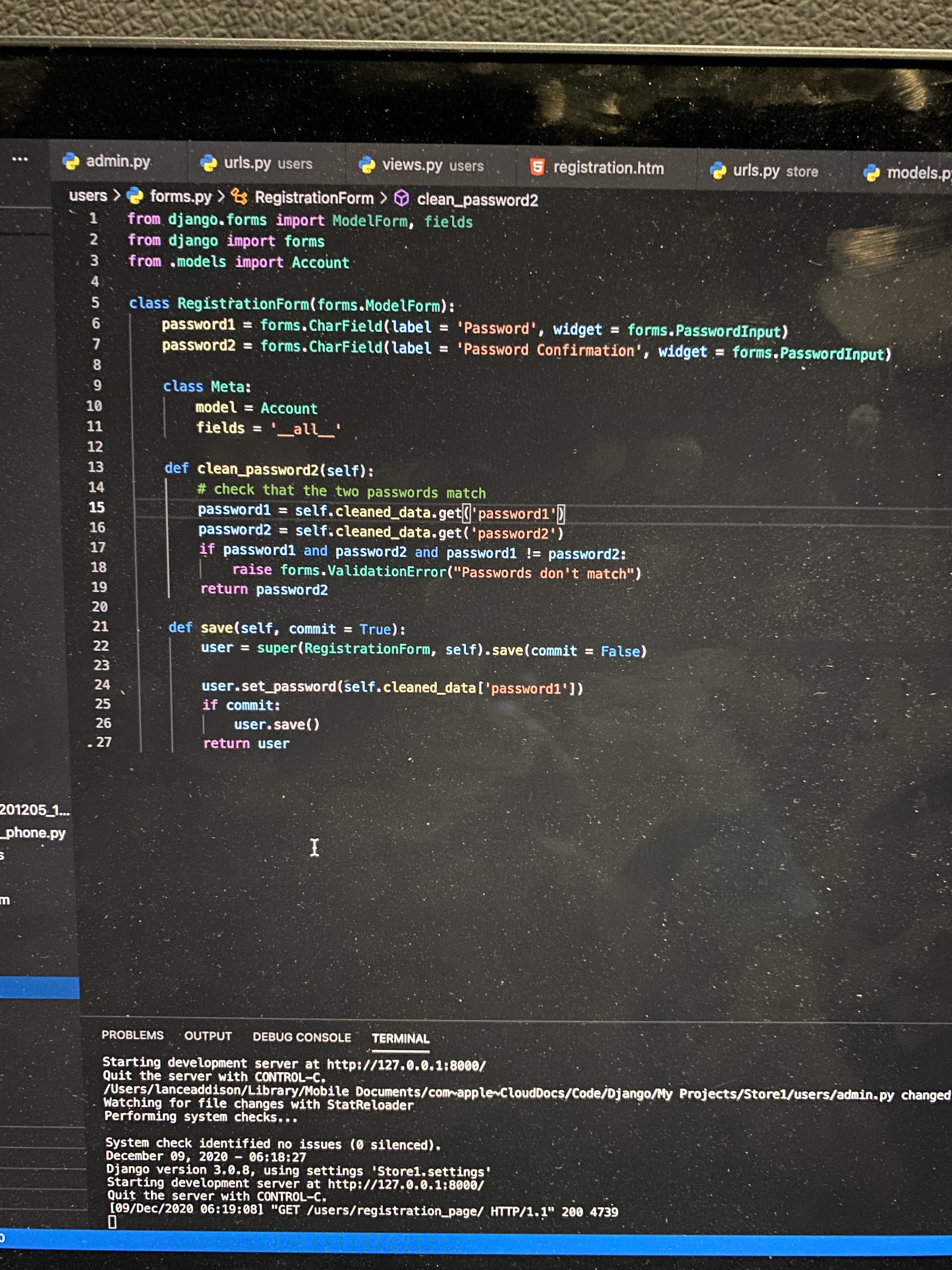
Task: Click 'user.save()' on line 26
Action: click(x=277, y=724)
